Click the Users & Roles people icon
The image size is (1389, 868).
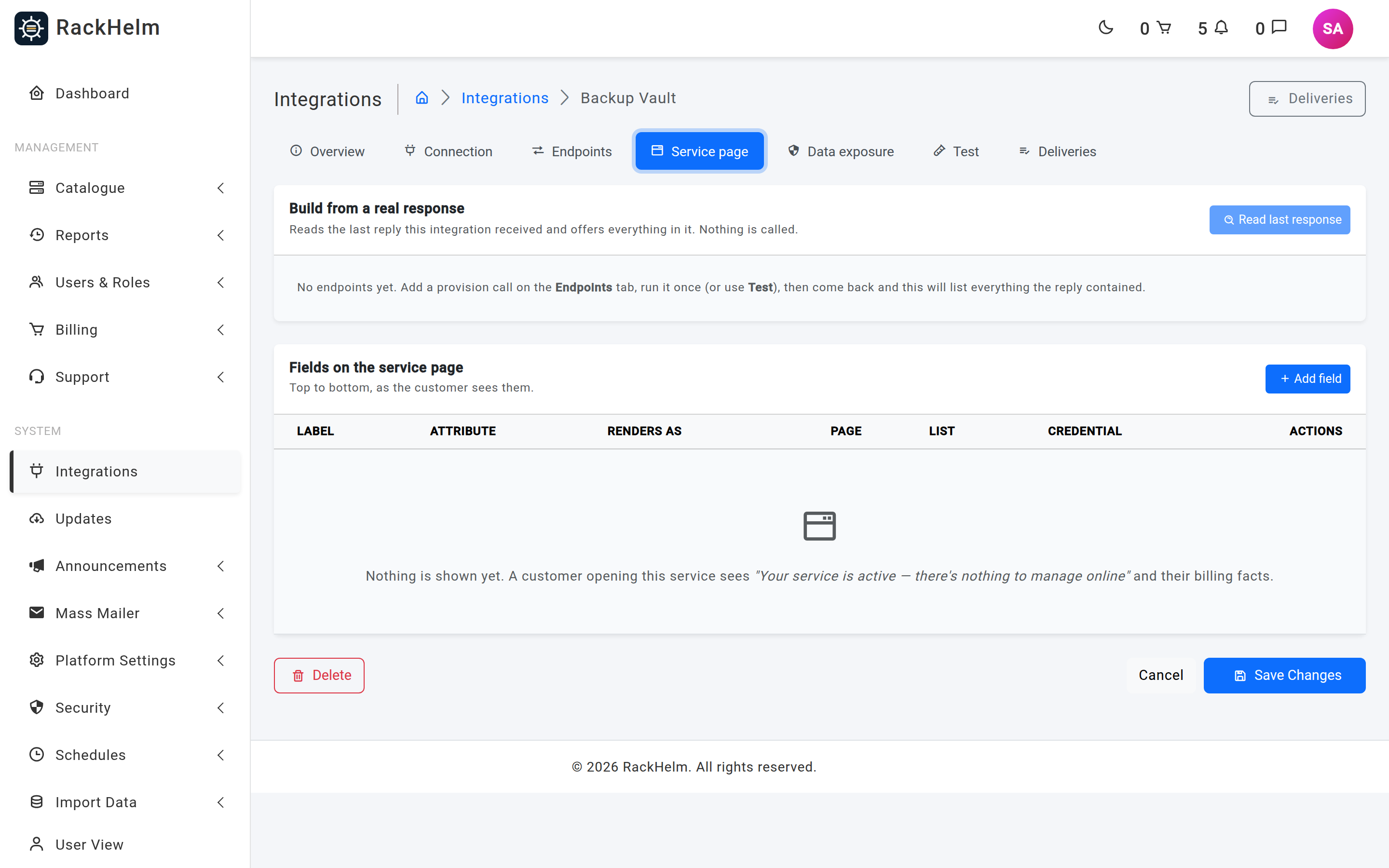point(37,282)
